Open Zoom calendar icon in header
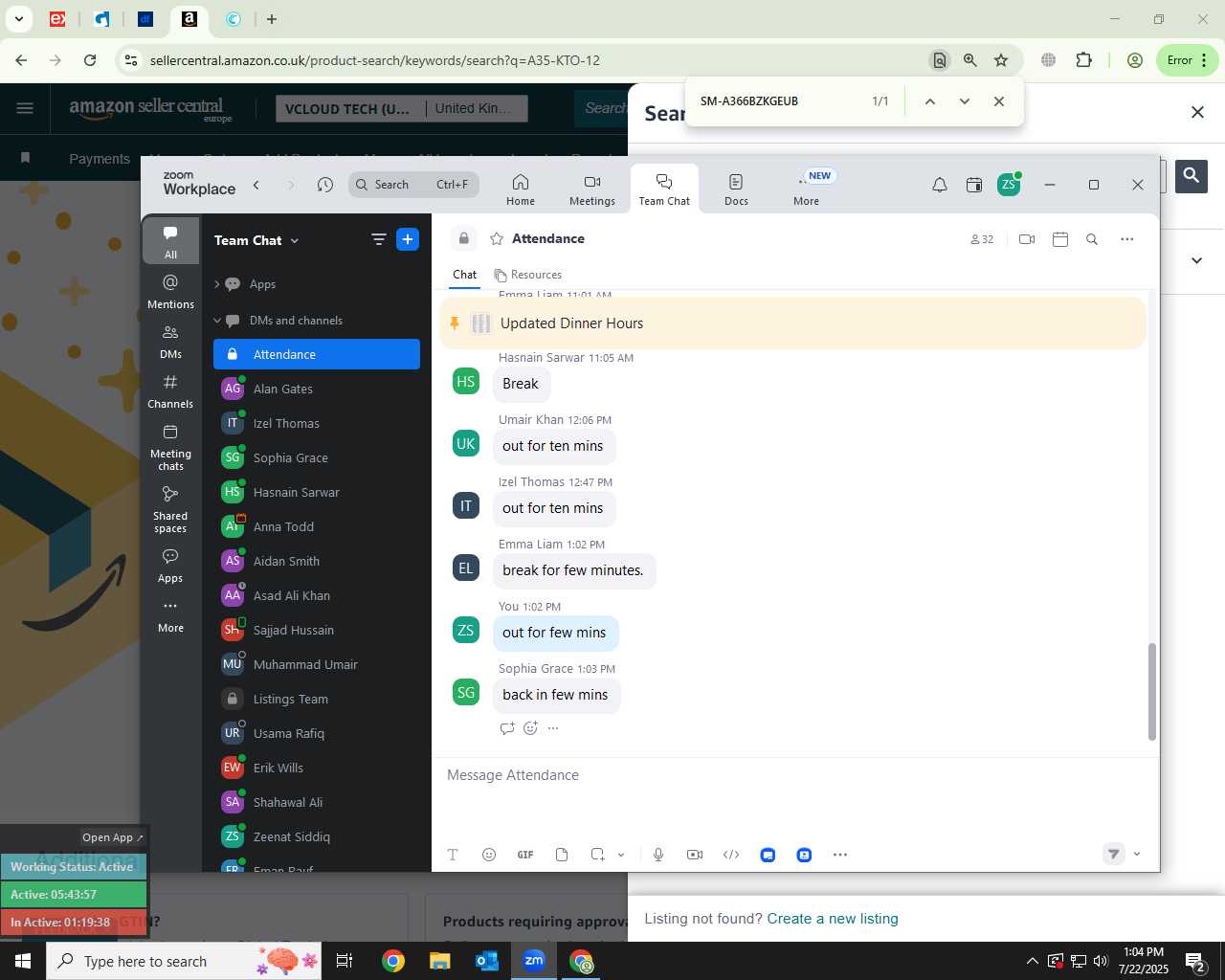Screen dimensions: 1225x980 pyautogui.click(x=974, y=185)
